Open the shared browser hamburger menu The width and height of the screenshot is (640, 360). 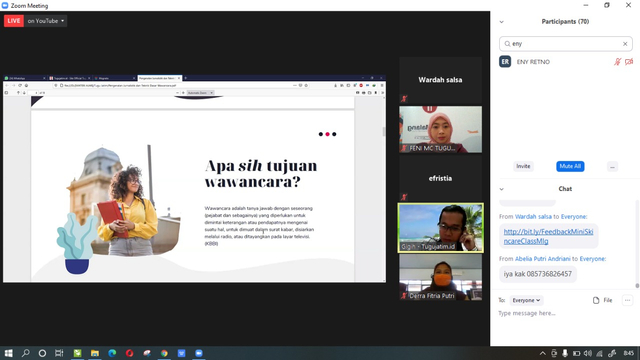pyautogui.click(x=382, y=85)
